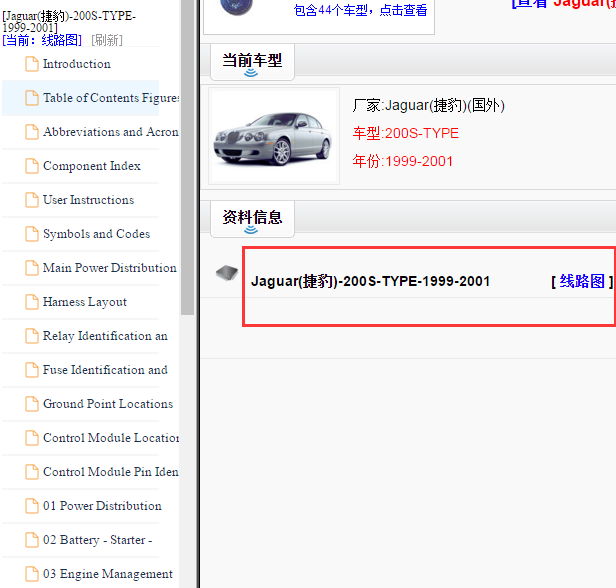Click the Jaguar S-TYPE car thumbnail
The image size is (616, 588).
pos(274,136)
